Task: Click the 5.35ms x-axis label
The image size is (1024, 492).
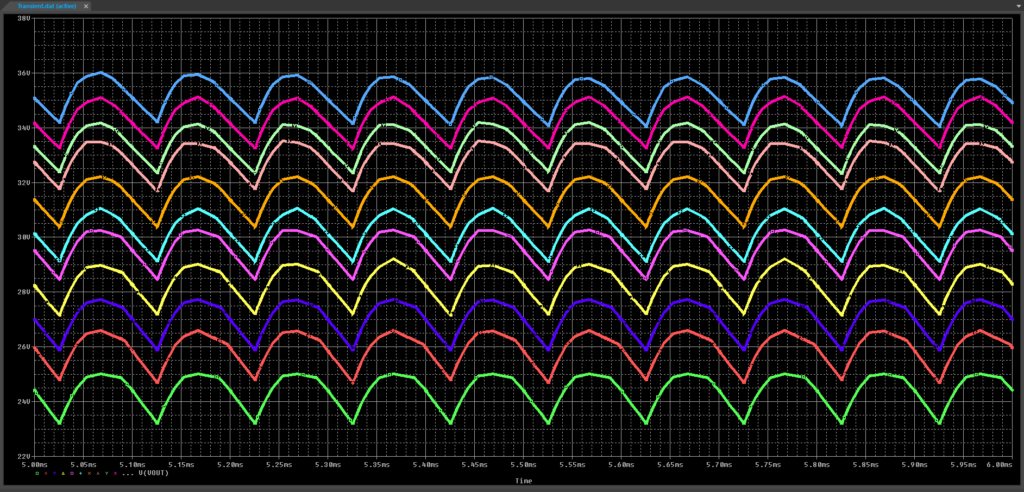Action: point(377,465)
